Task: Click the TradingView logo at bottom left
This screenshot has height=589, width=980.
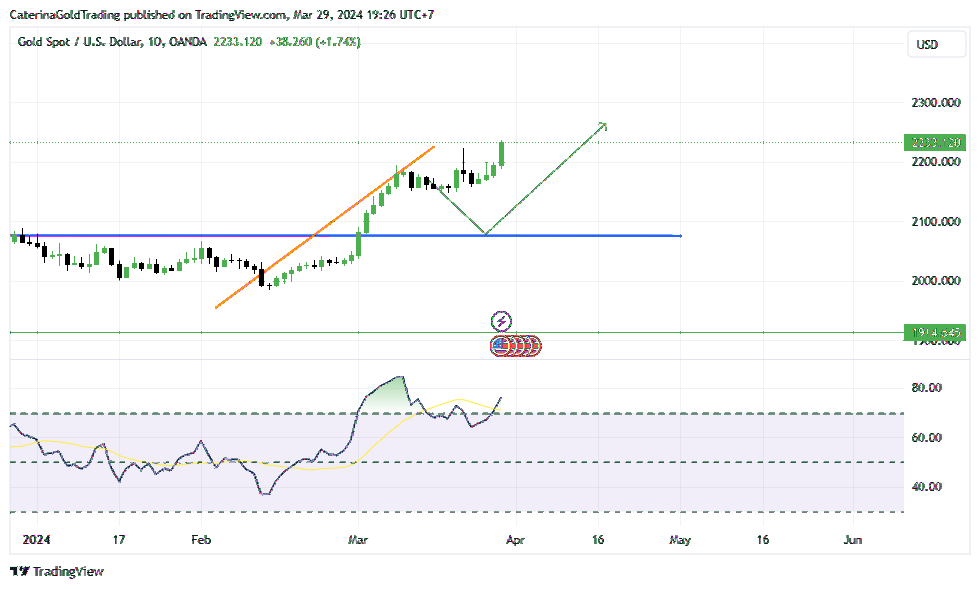Action: point(57,571)
